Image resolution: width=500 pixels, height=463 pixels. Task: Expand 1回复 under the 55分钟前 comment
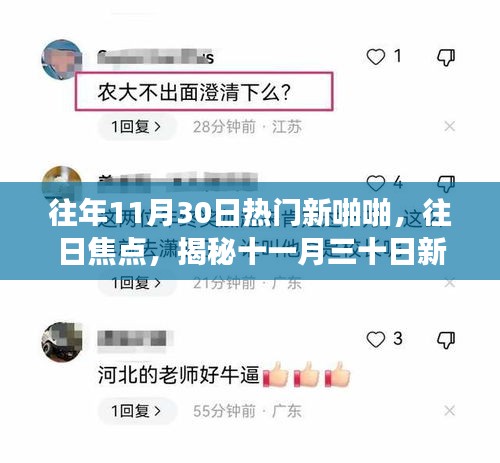click(136, 411)
